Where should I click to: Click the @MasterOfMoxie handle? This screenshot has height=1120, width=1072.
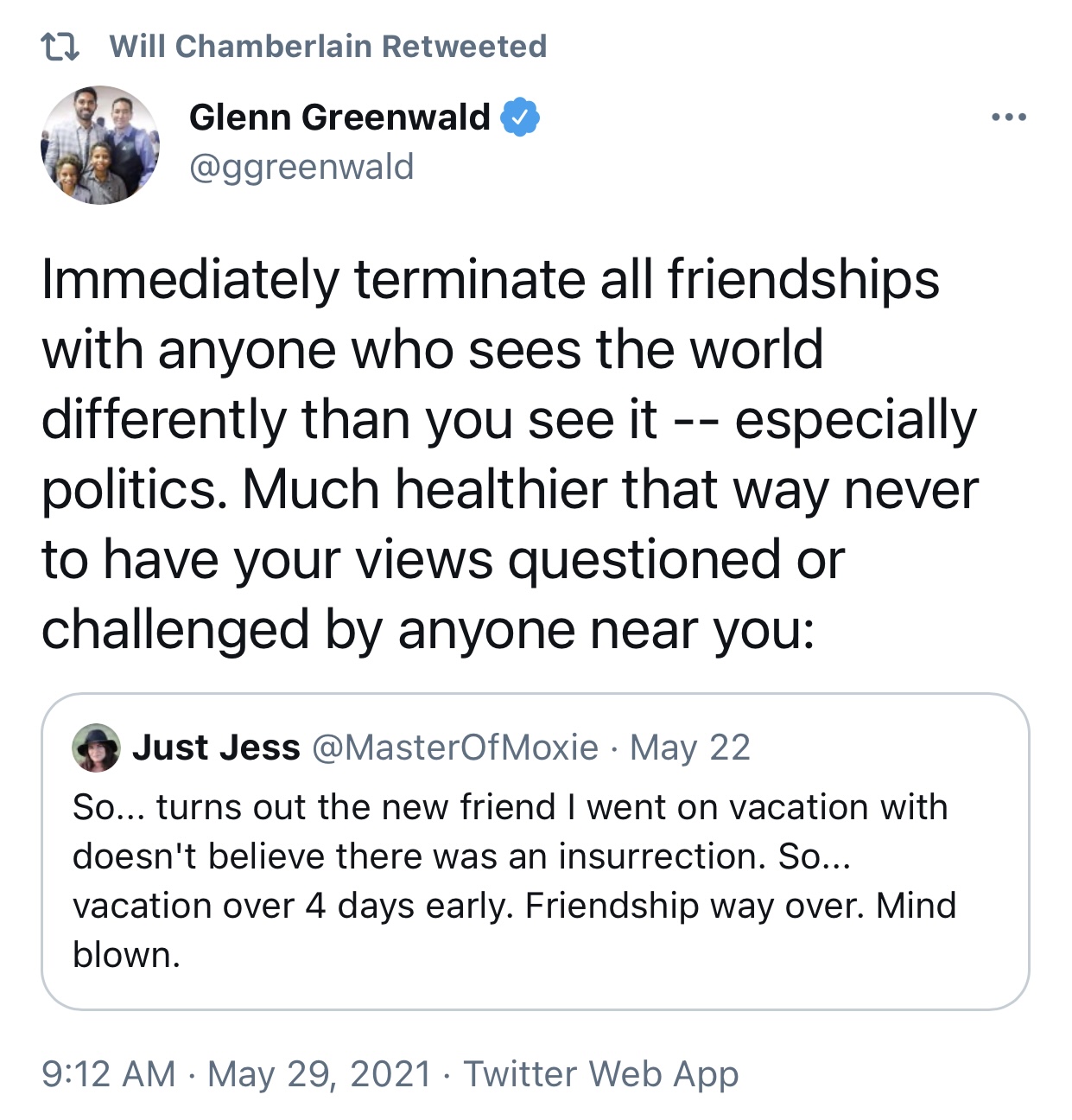(454, 748)
